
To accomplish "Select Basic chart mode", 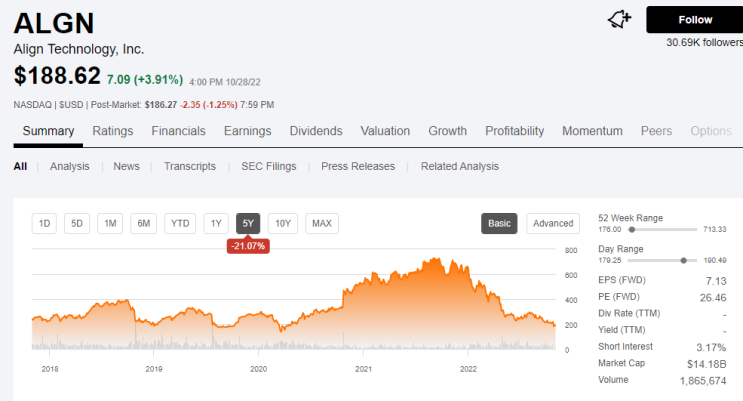I will point(499,223).
